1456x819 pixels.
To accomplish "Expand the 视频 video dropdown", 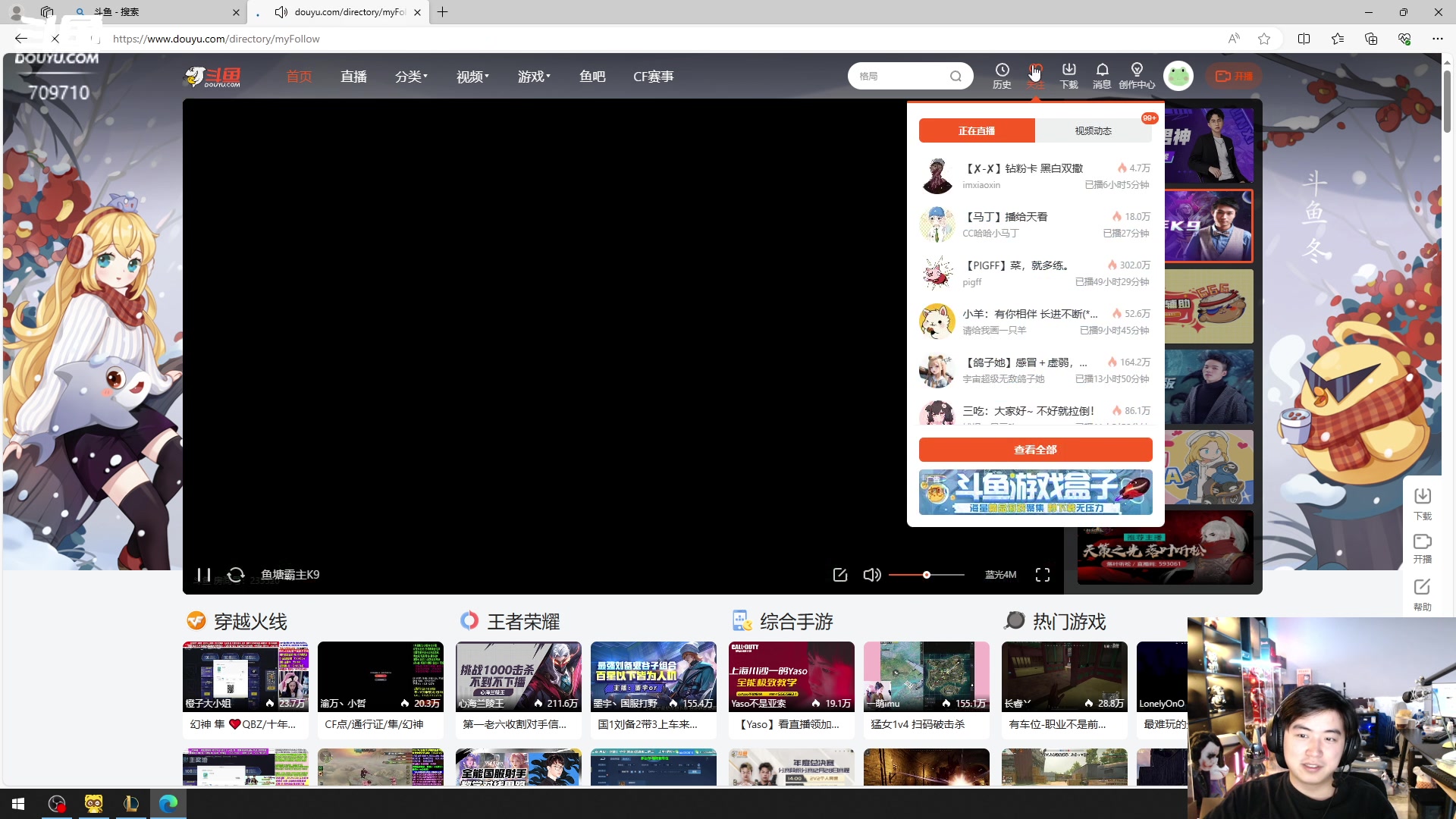I will tap(472, 76).
